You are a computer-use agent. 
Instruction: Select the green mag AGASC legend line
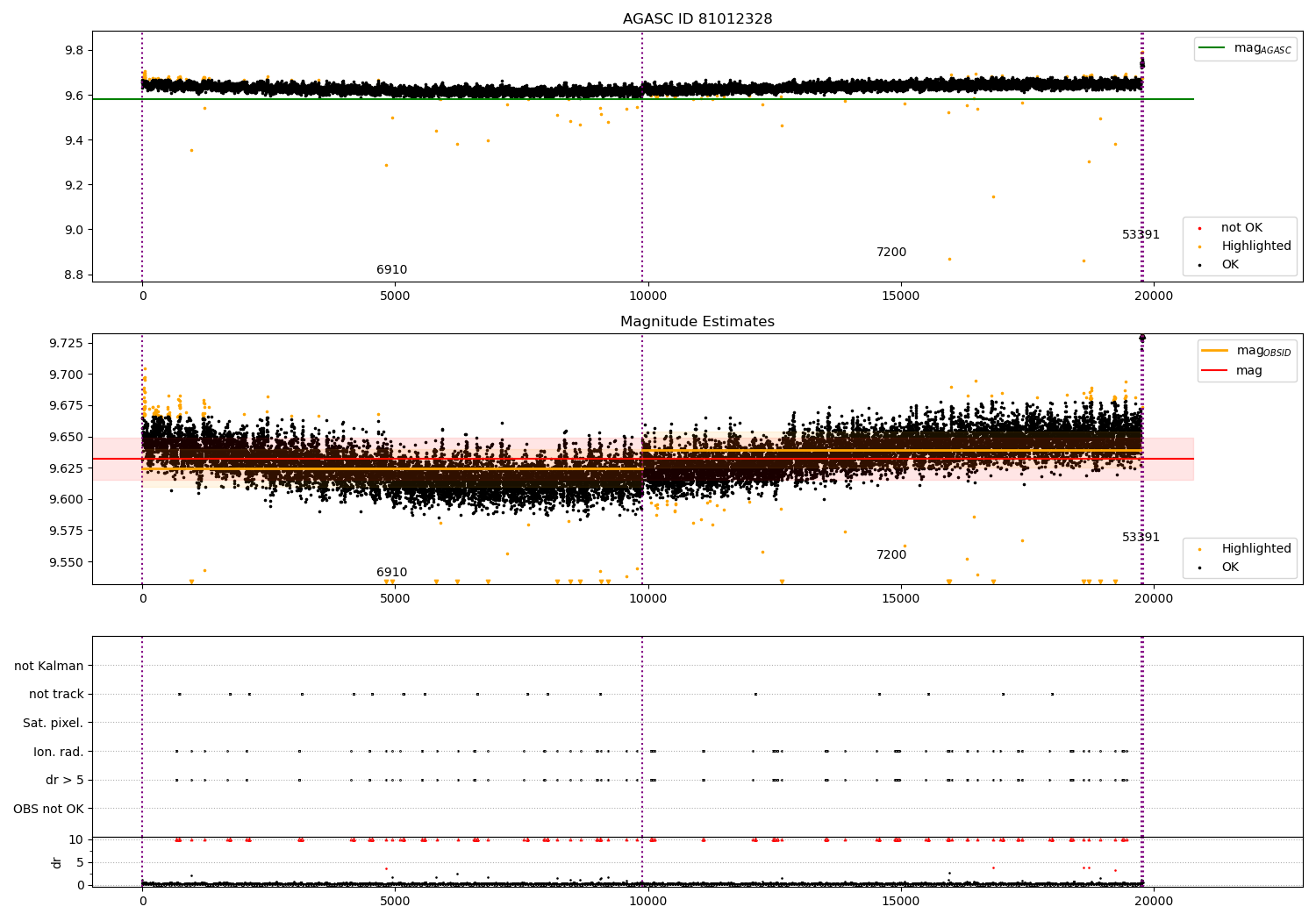[1212, 48]
